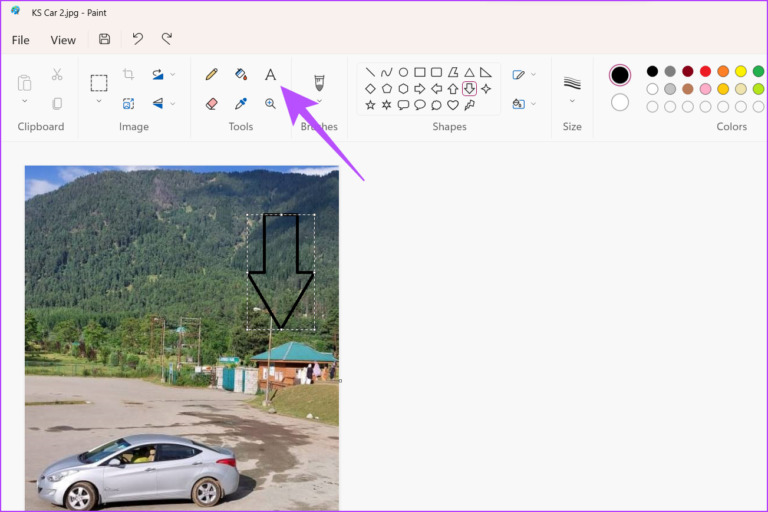768x512 pixels.
Task: Pick the Triangle shape
Action: point(469,73)
